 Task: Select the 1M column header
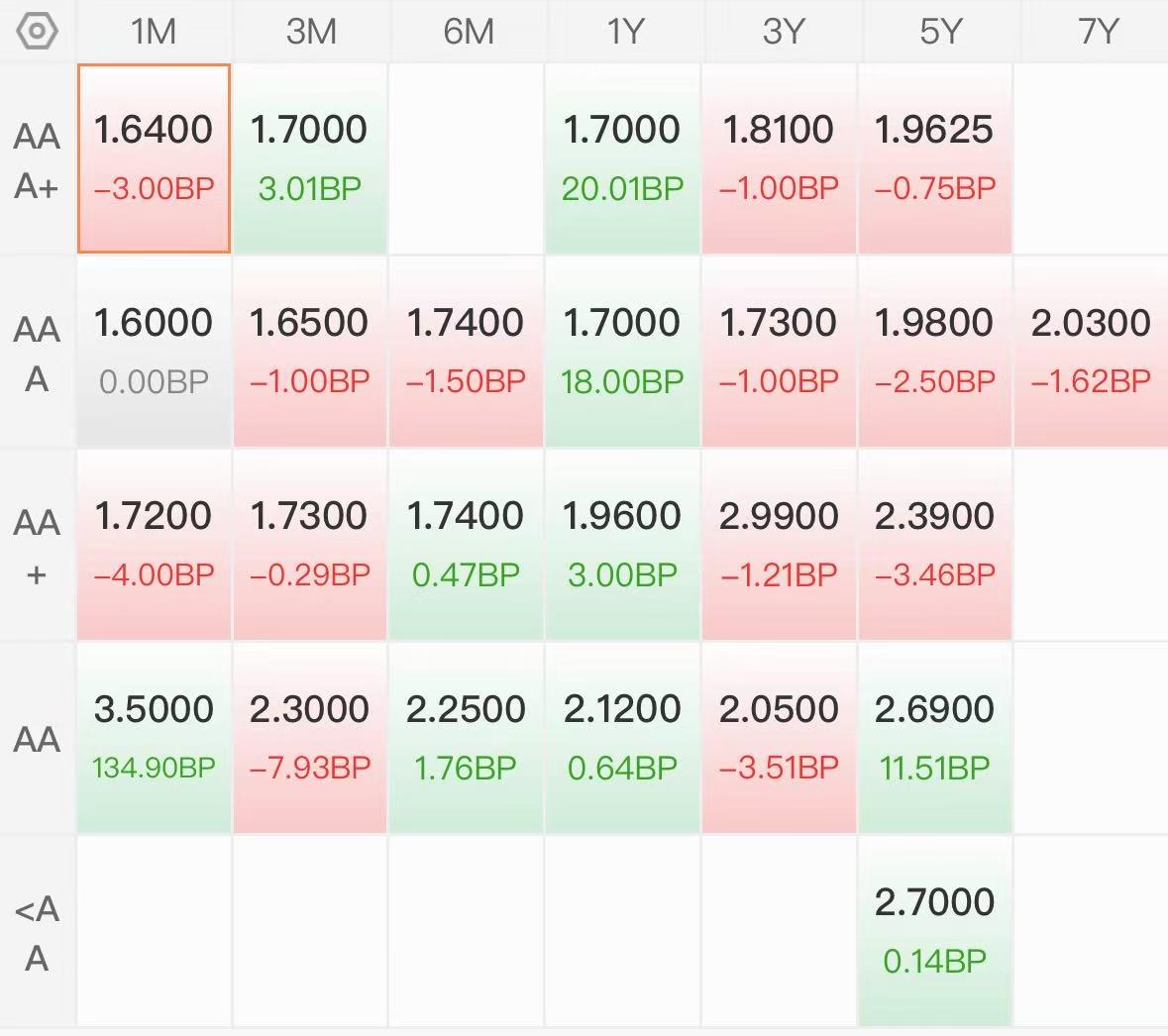pyautogui.click(x=154, y=32)
